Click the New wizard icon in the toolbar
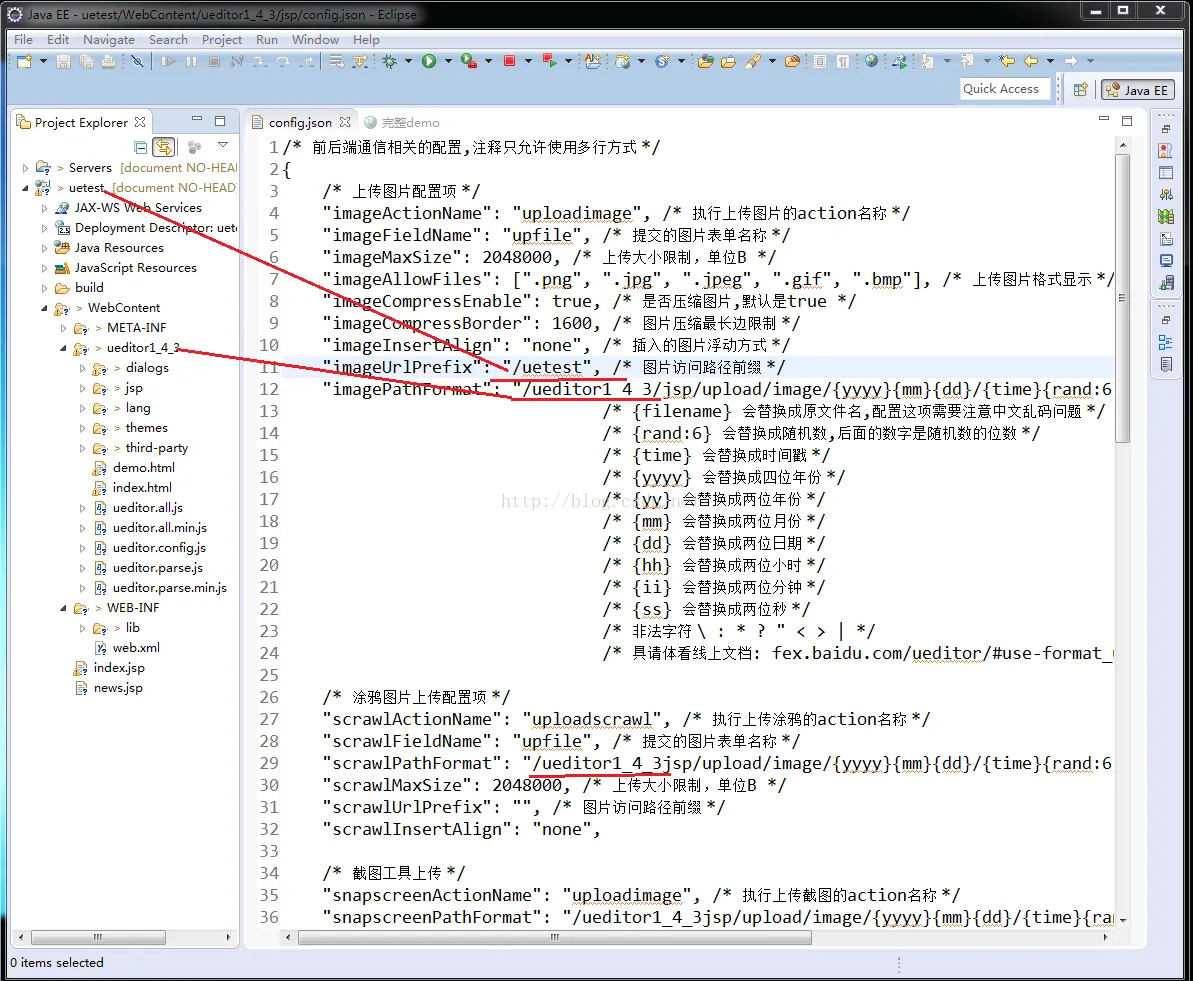The image size is (1193, 981). (24, 61)
